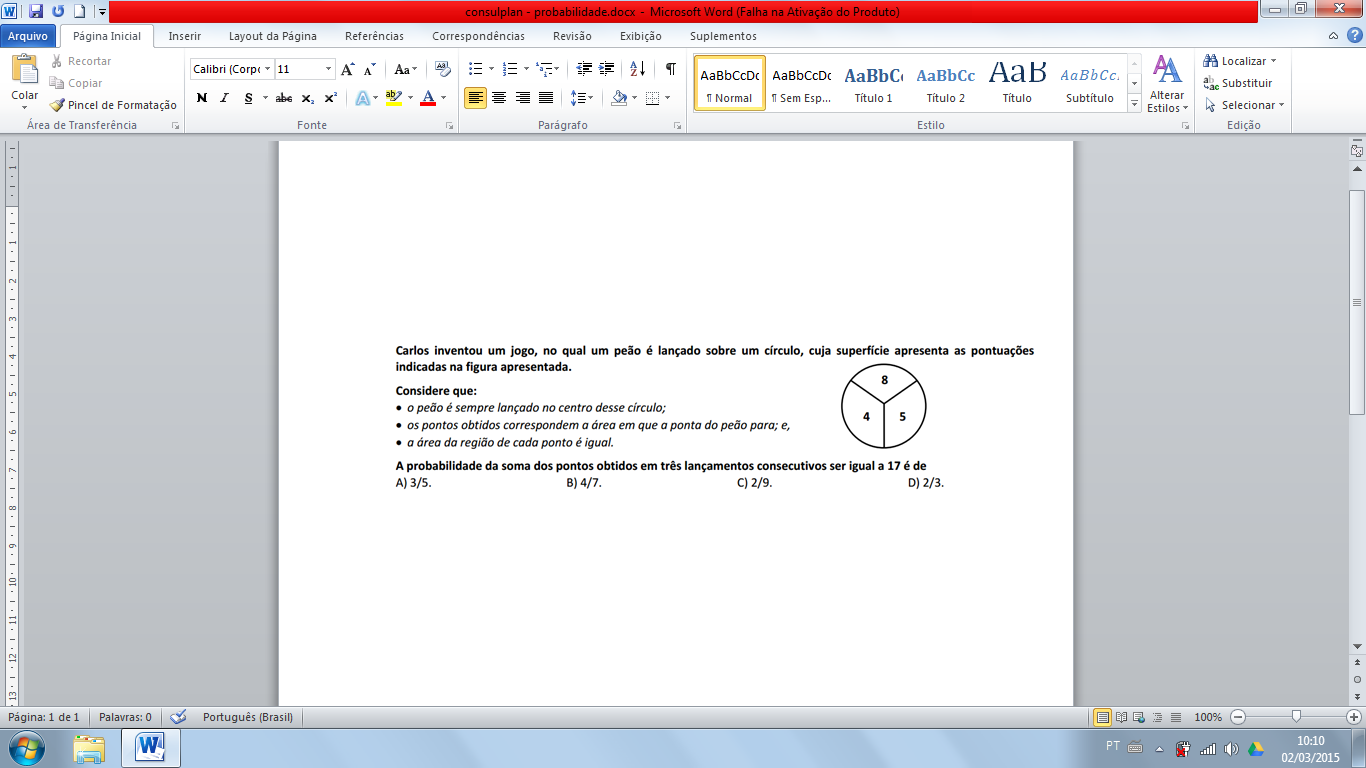
Task: Open the Arquivo tab
Action: pyautogui.click(x=28, y=36)
